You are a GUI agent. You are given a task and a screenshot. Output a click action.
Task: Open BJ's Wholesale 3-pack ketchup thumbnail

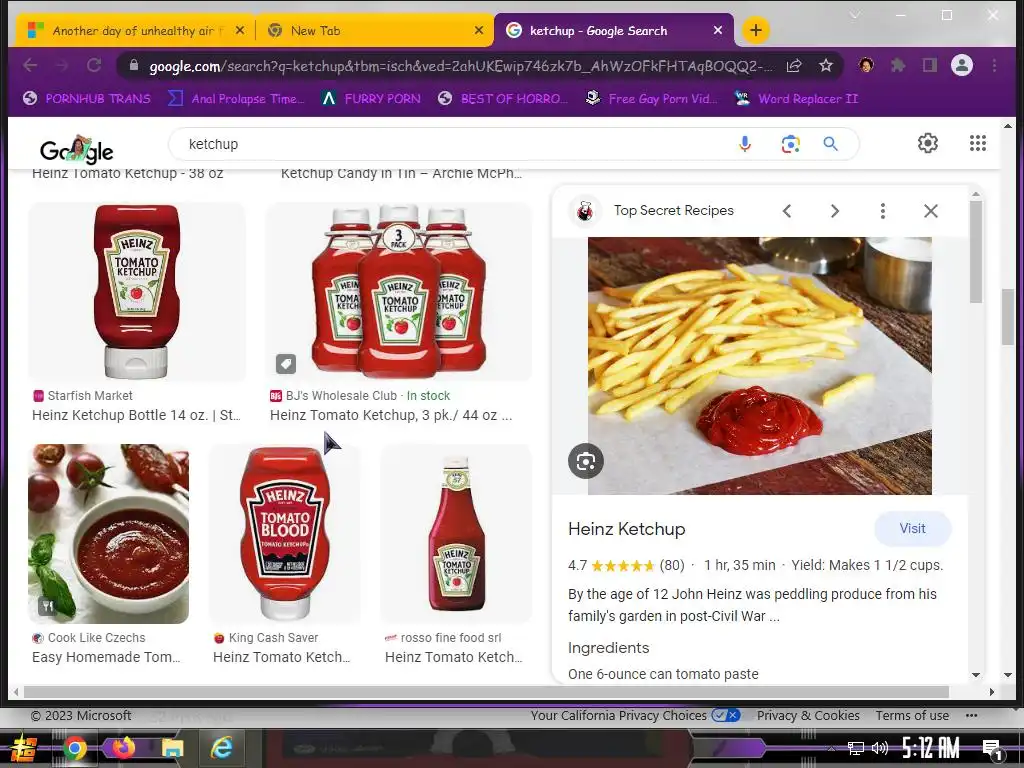click(x=398, y=291)
